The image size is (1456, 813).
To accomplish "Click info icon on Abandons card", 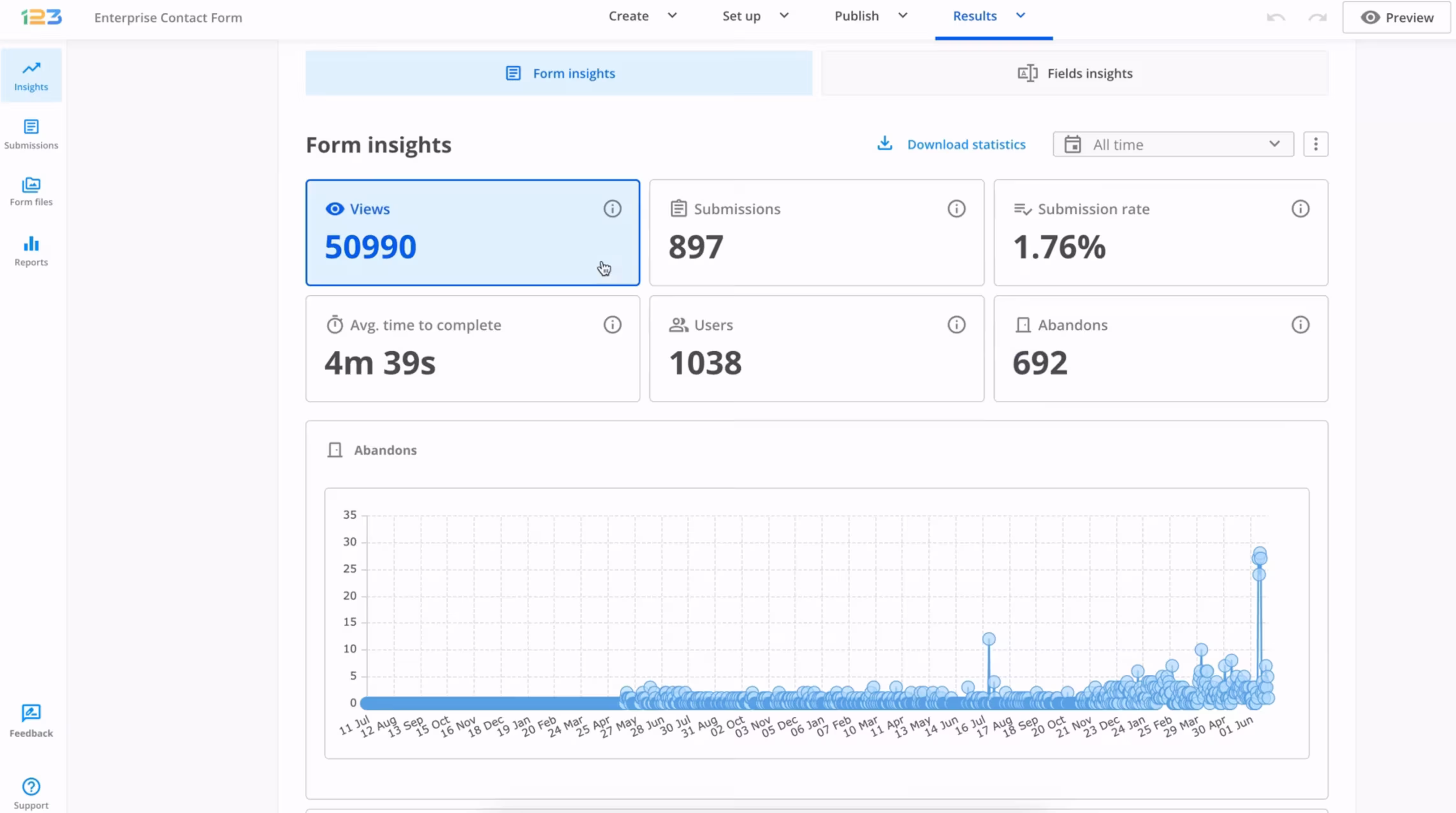I will [x=1300, y=325].
